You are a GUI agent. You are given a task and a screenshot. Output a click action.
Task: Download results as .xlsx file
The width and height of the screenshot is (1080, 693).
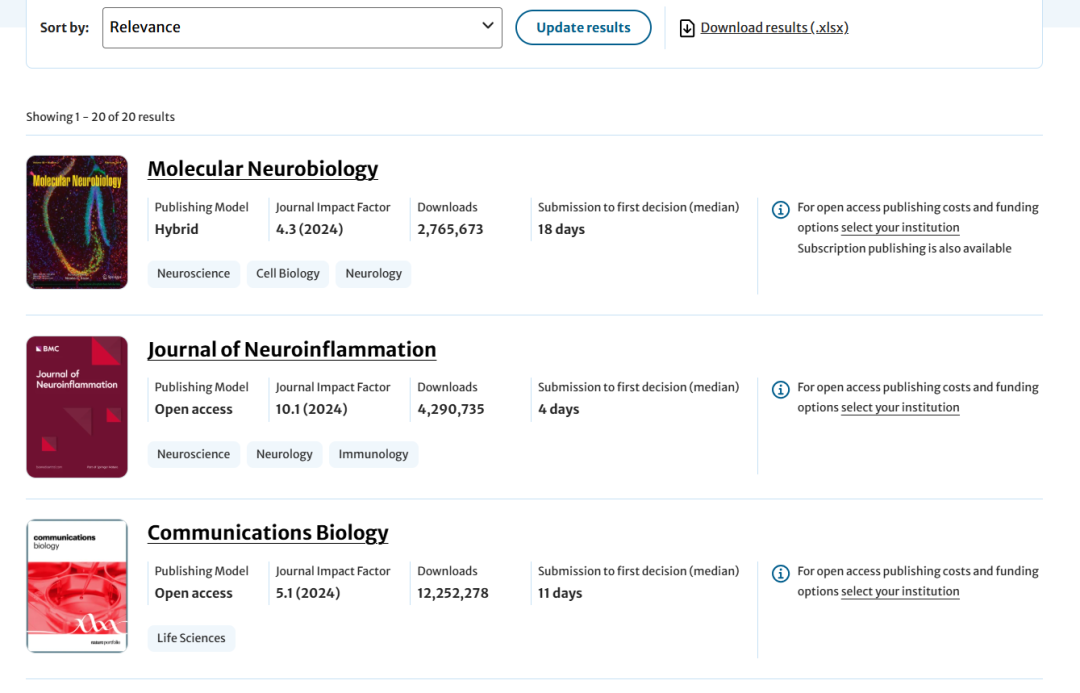click(x=774, y=28)
